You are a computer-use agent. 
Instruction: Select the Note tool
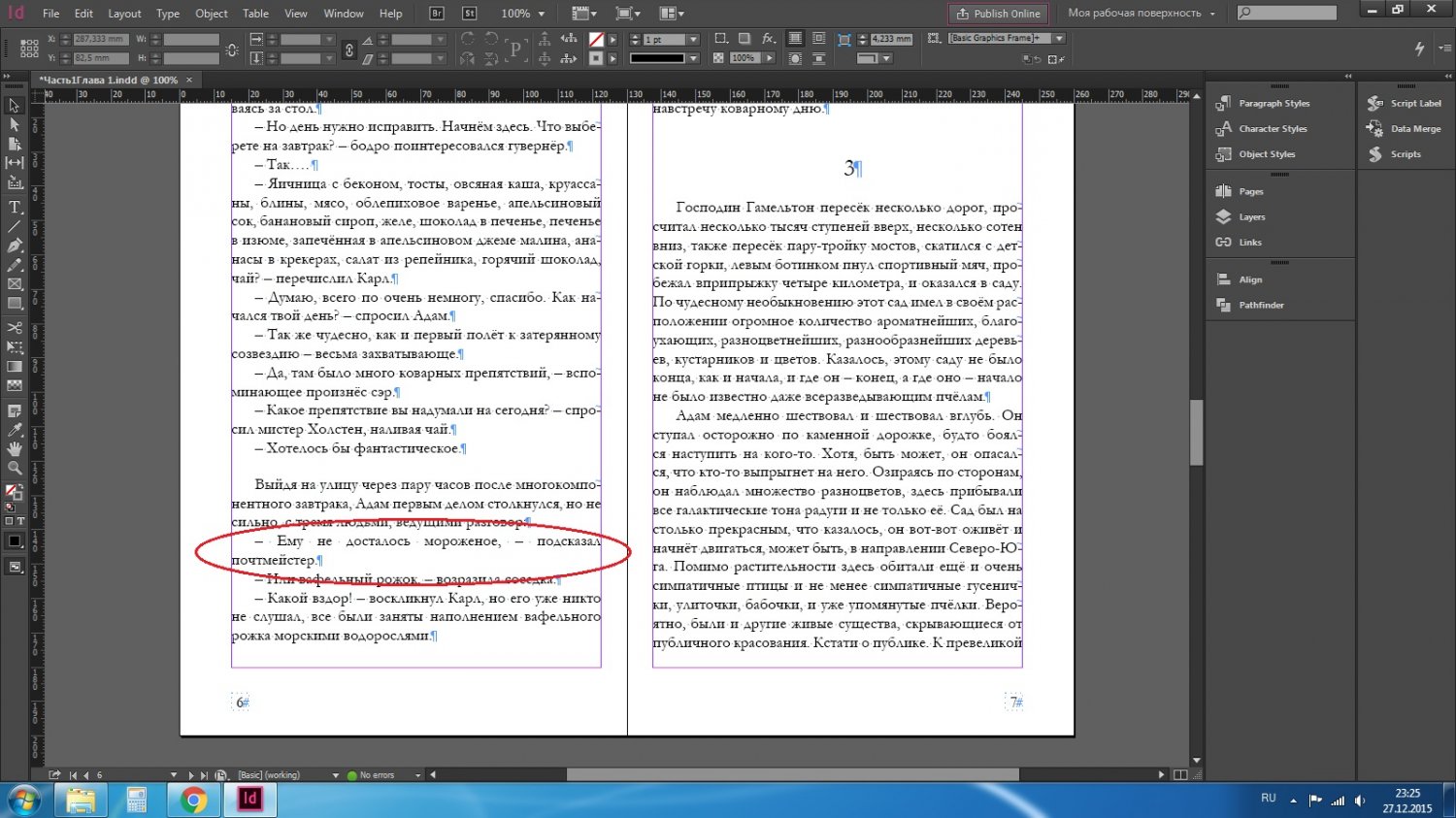(x=15, y=410)
